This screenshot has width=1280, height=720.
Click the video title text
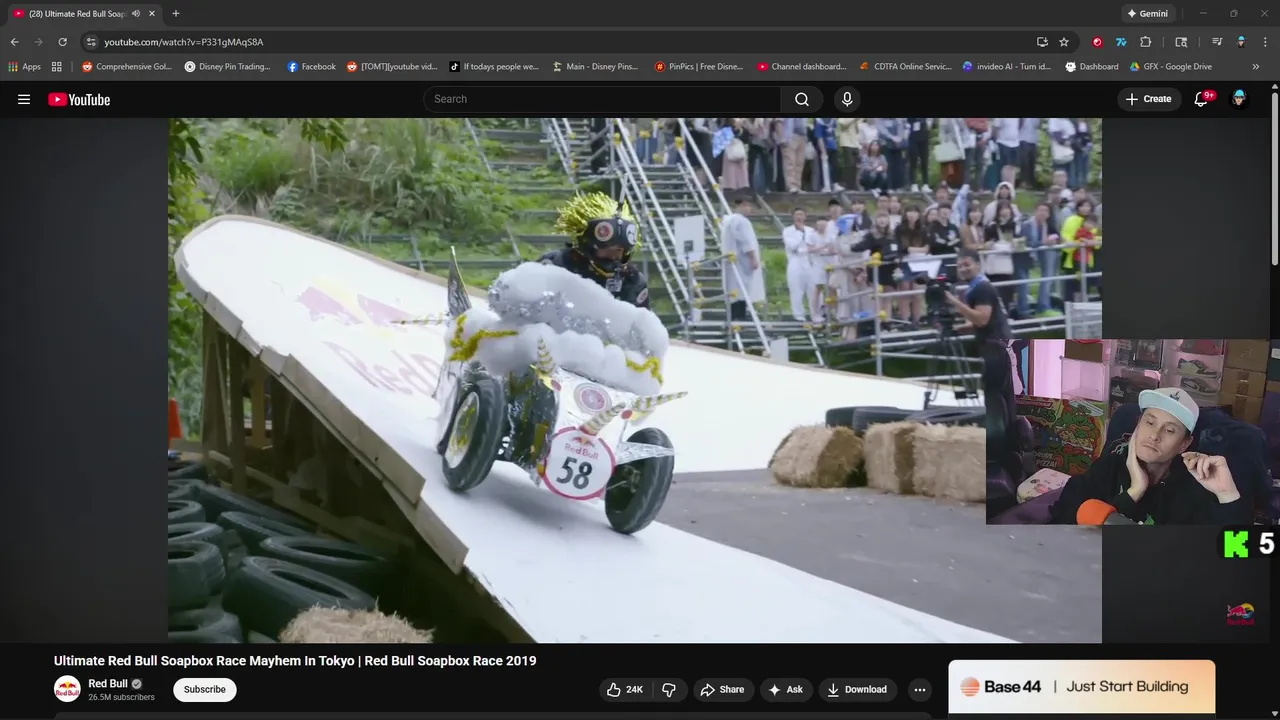click(295, 661)
